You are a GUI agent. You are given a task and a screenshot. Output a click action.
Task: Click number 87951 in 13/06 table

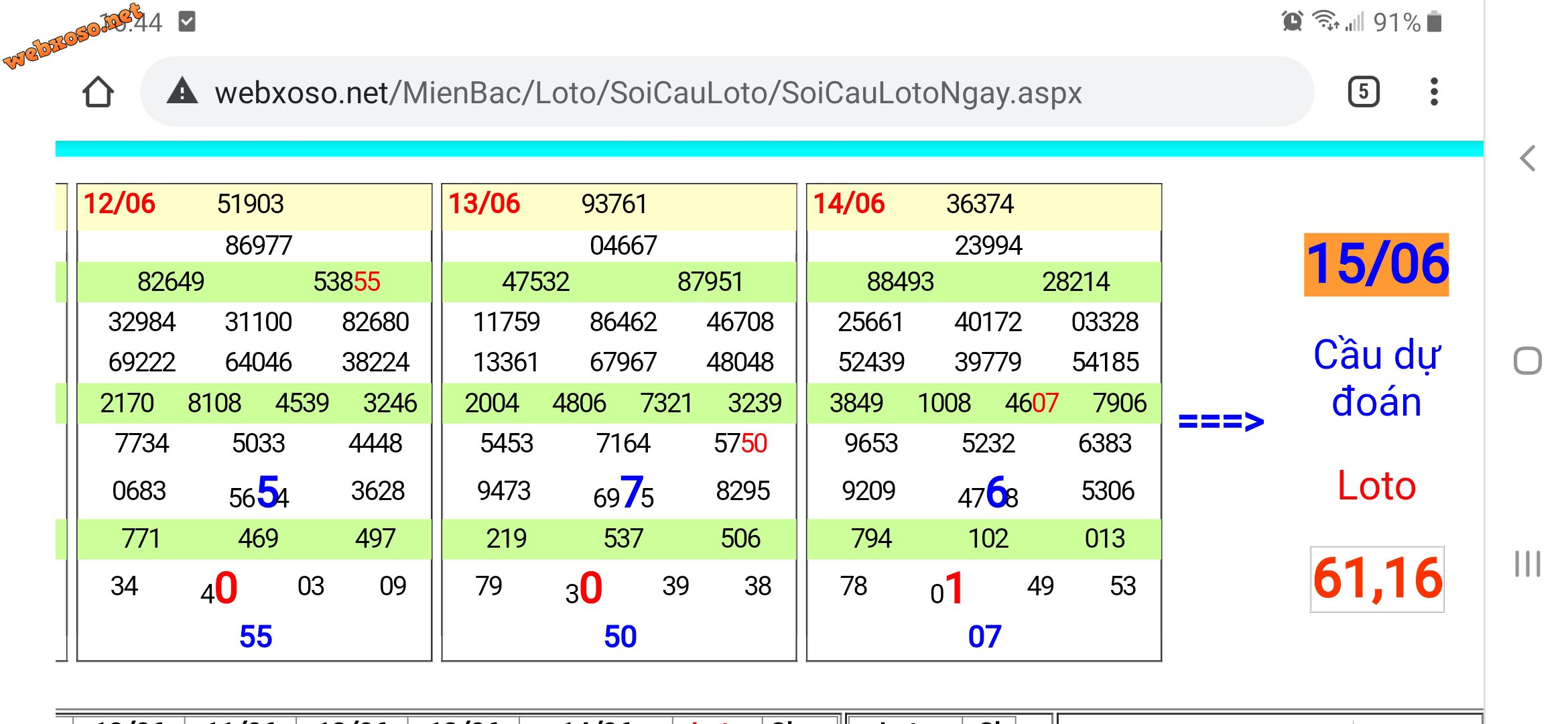(710, 282)
